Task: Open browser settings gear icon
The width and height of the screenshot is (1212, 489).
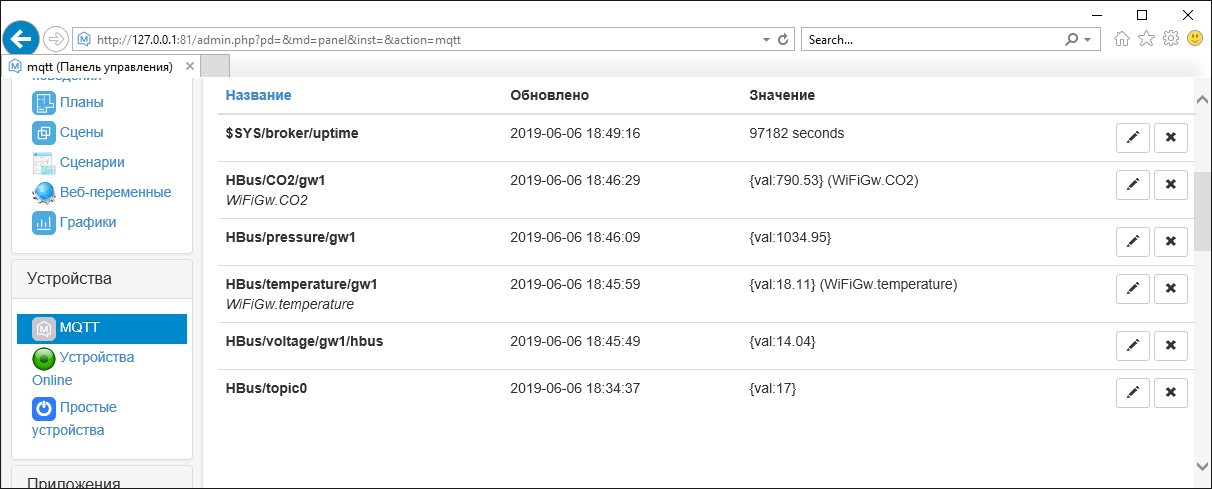Action: point(1170,39)
